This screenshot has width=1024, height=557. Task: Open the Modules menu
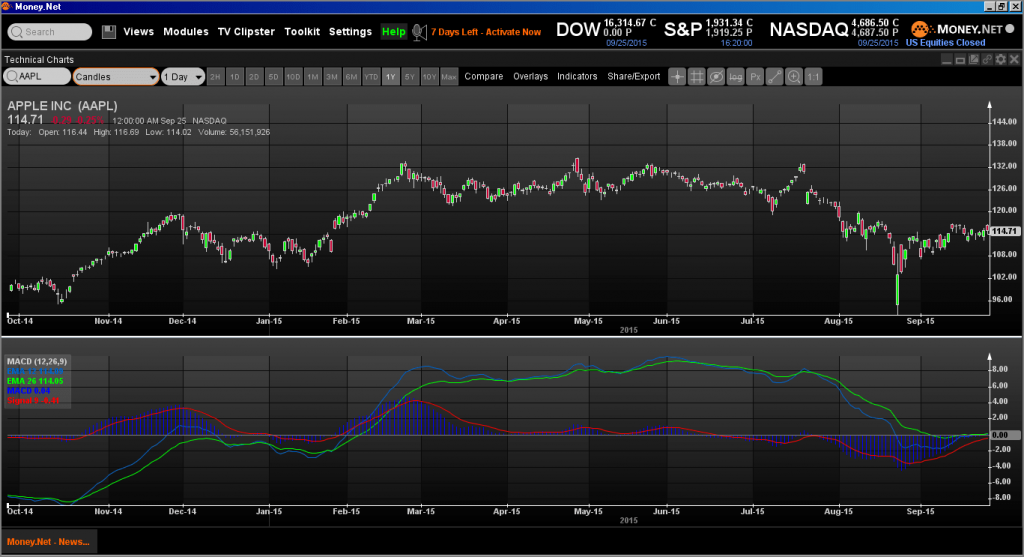coord(185,31)
